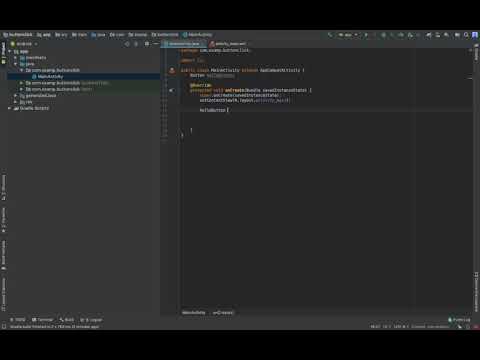480x360 pixels.
Task: Click the MainActivity breadcrumb in navigation bar
Action: coord(198,35)
